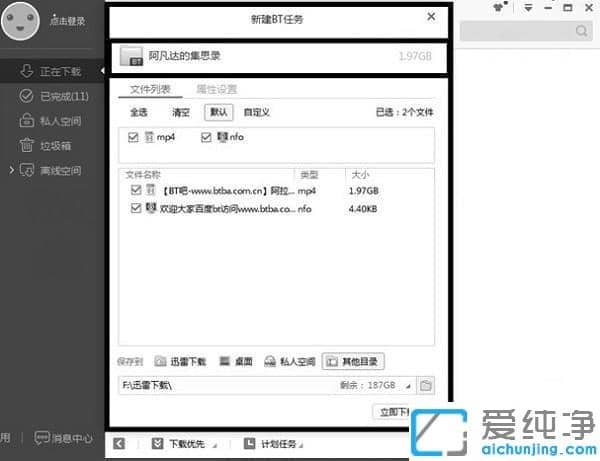The width and height of the screenshot is (600, 461).
Task: Minimize the main Thunder window
Action: pos(548,8)
